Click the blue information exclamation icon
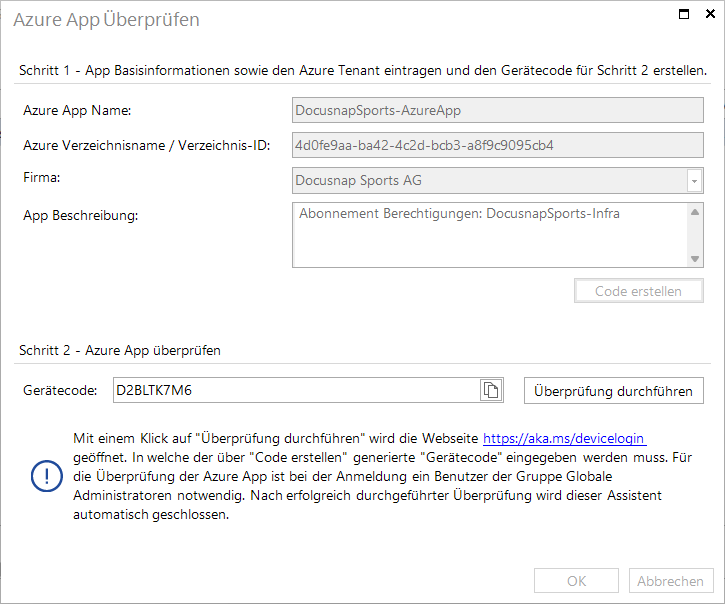 pos(47,476)
